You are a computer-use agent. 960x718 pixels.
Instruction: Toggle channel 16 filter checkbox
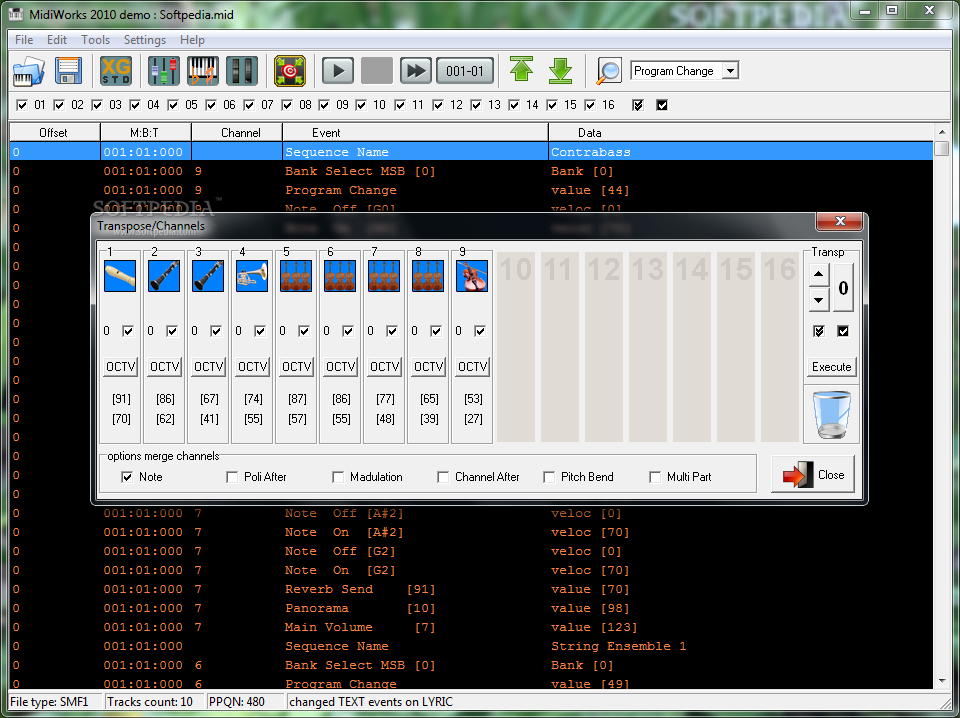[590, 105]
